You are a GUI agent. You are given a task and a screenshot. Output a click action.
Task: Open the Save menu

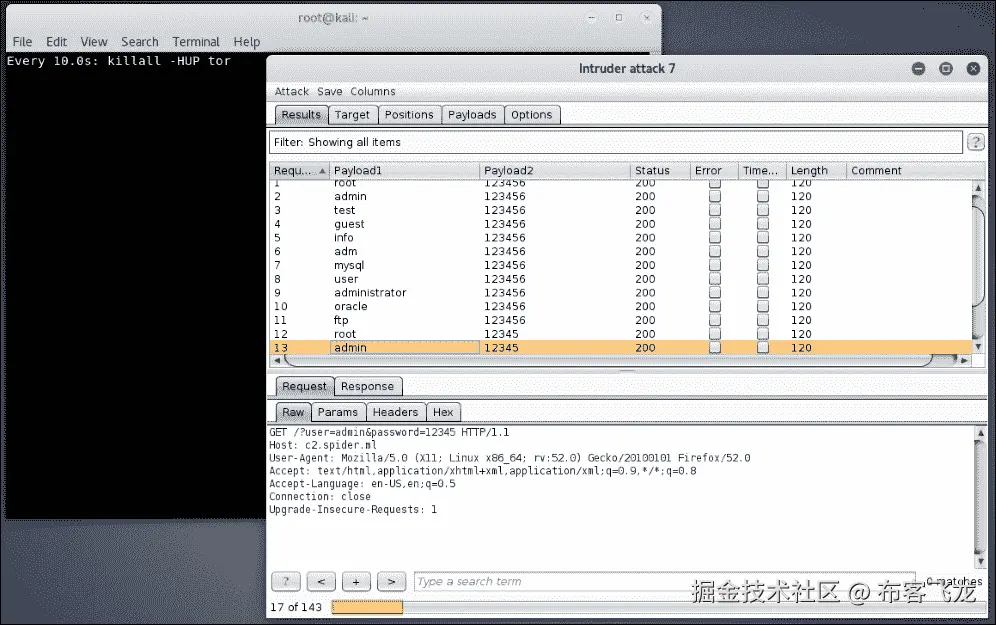tap(330, 91)
